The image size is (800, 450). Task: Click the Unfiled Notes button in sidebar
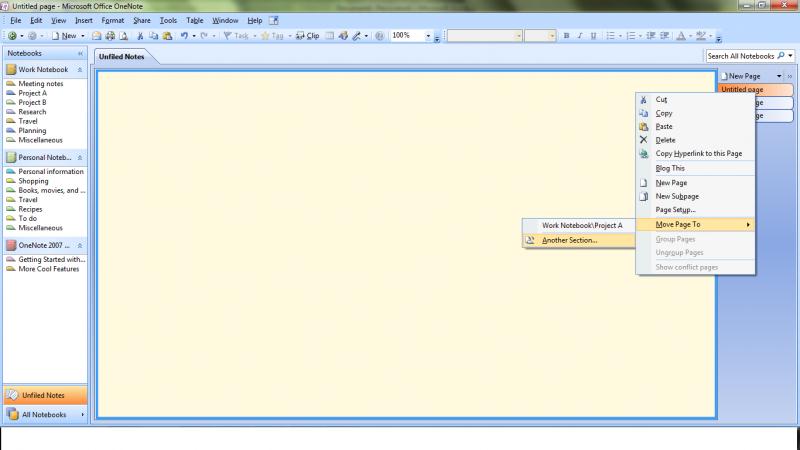click(44, 395)
